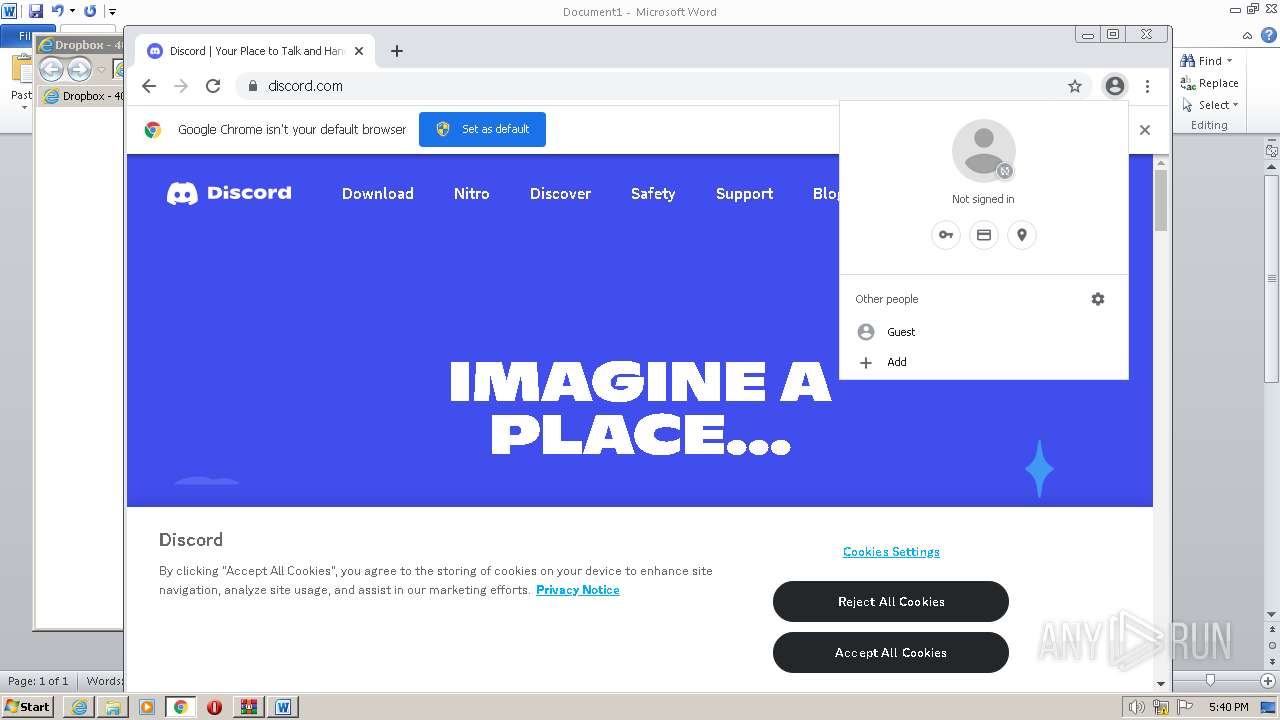Set Chrome as default browser
Image resolution: width=1280 pixels, height=720 pixels.
[482, 129]
